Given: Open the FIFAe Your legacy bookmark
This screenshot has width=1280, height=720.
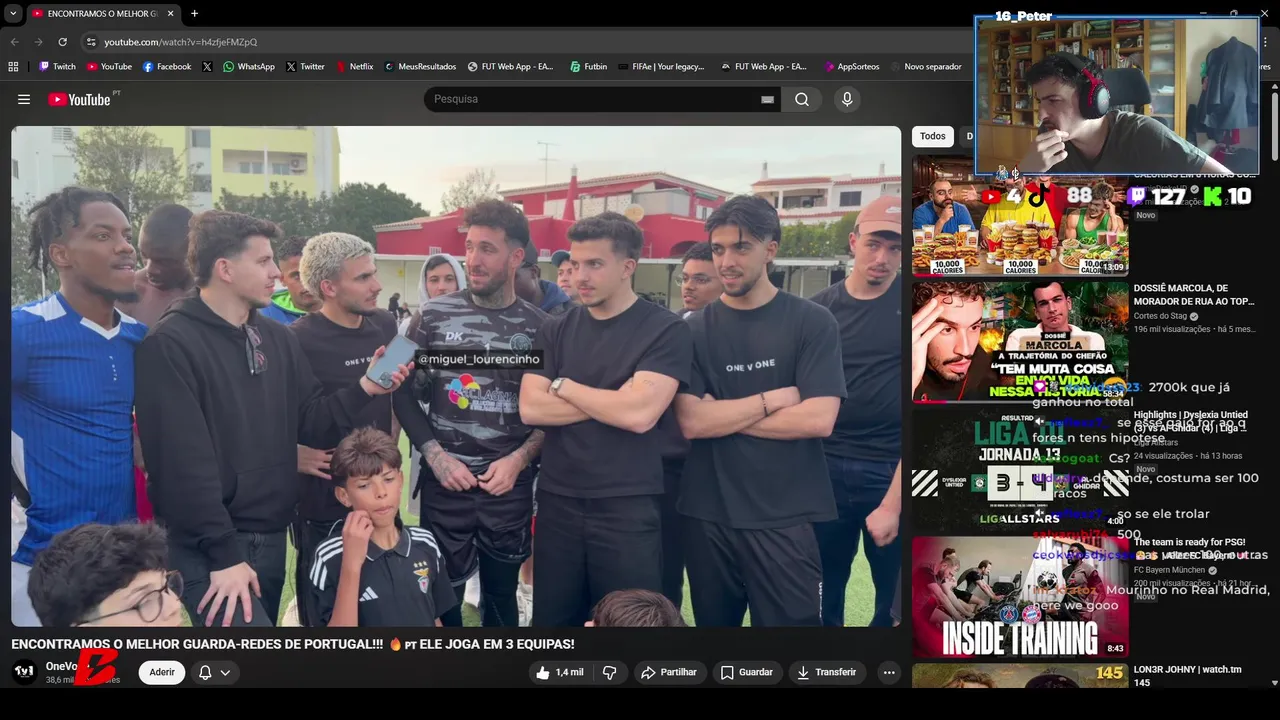Looking at the screenshot, I should [661, 67].
